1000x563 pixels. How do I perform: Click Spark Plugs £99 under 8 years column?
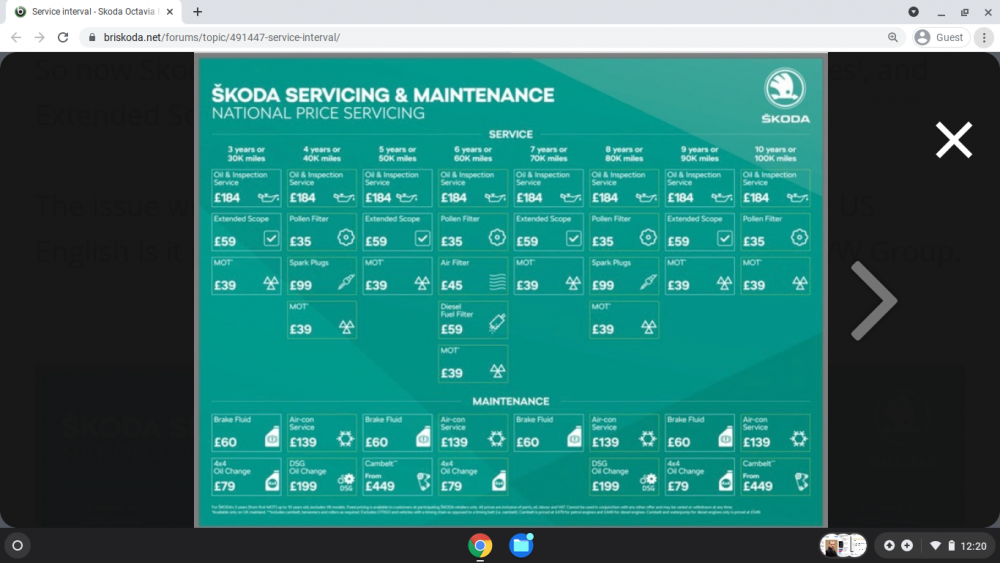(x=624, y=275)
